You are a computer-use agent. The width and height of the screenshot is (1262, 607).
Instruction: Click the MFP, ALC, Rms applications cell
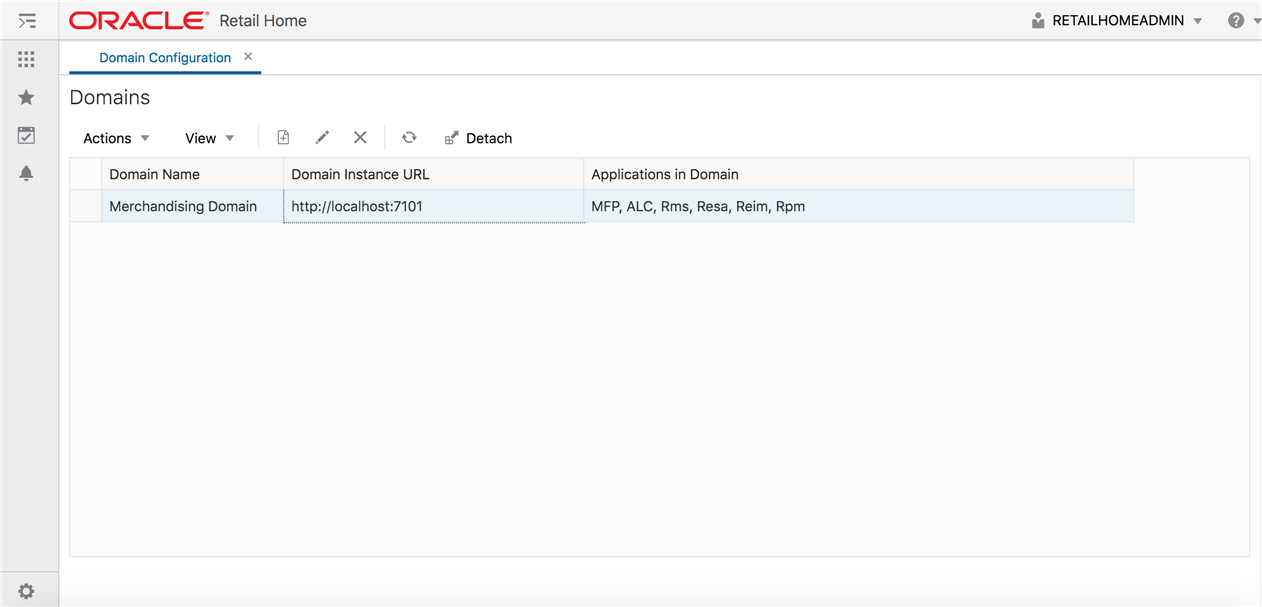(x=859, y=206)
